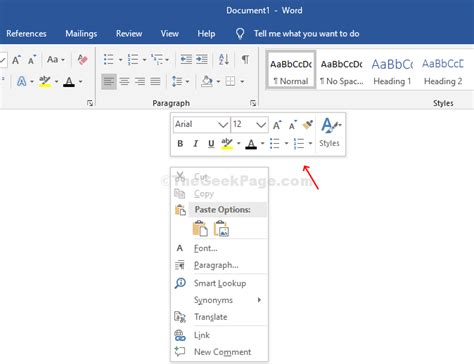474x364 pixels.
Task: Increase paragraph indent in ribbon
Action: pos(202,60)
